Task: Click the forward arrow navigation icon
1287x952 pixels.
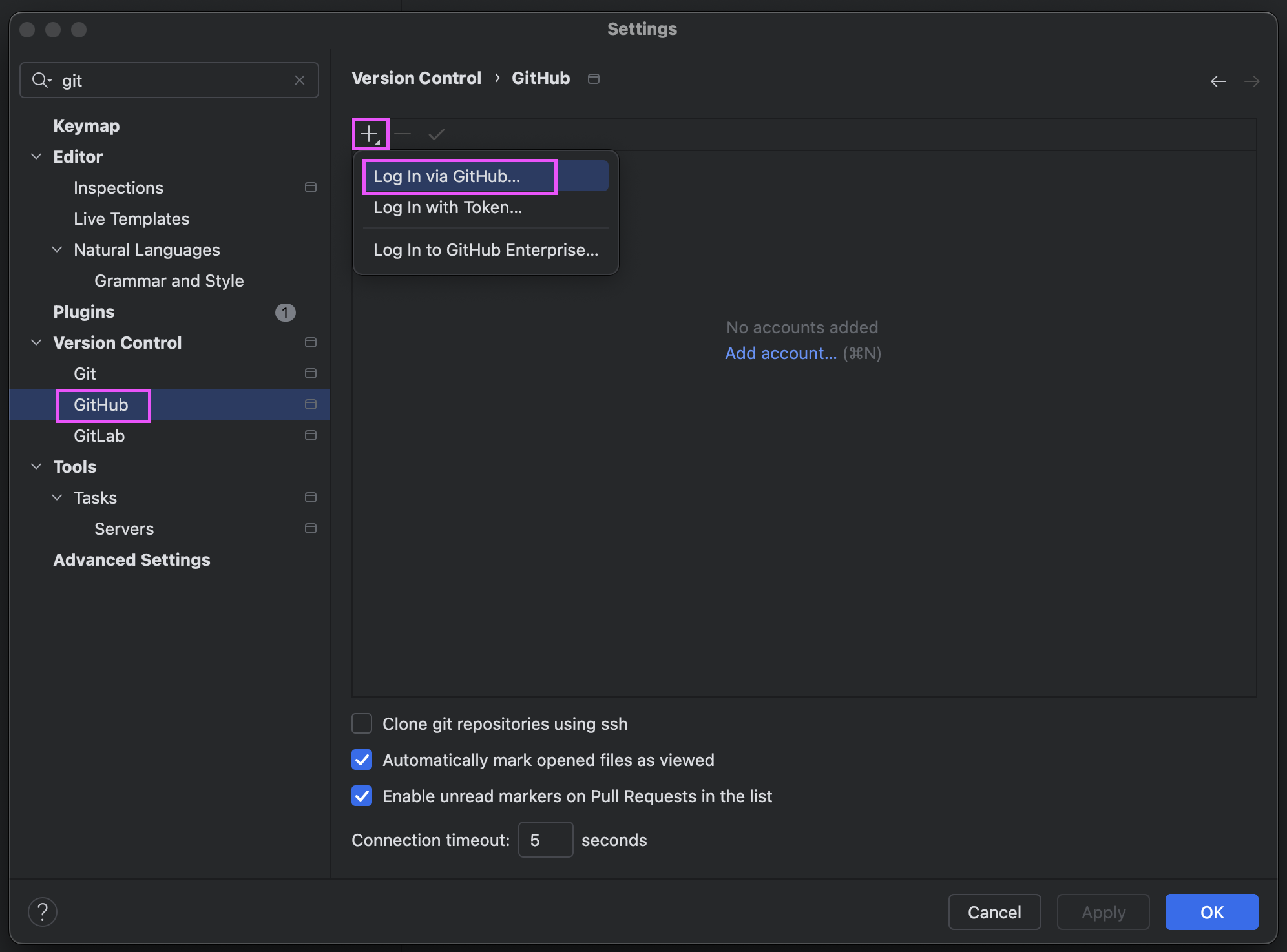Action: [1252, 81]
